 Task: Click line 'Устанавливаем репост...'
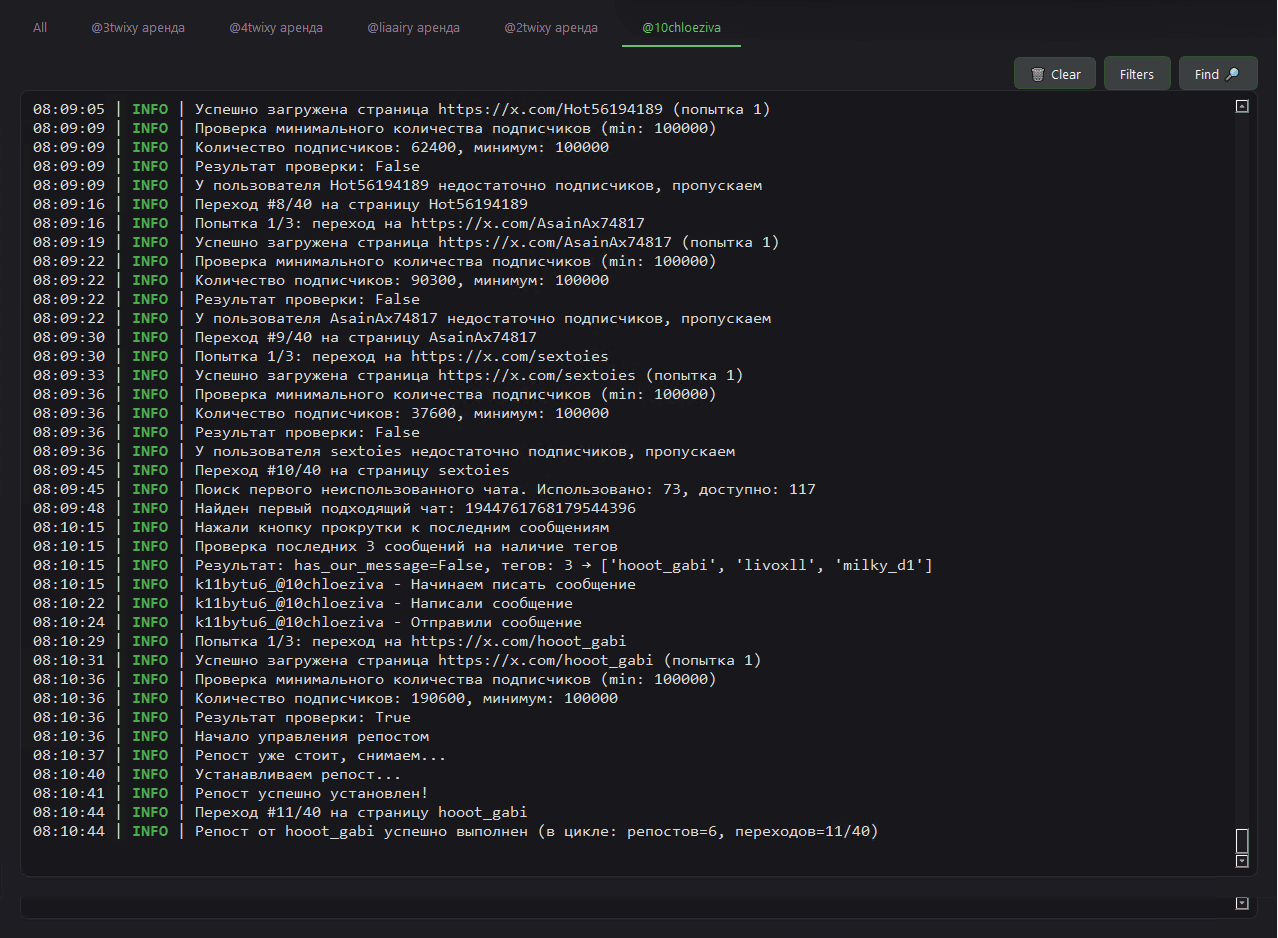coord(217,774)
